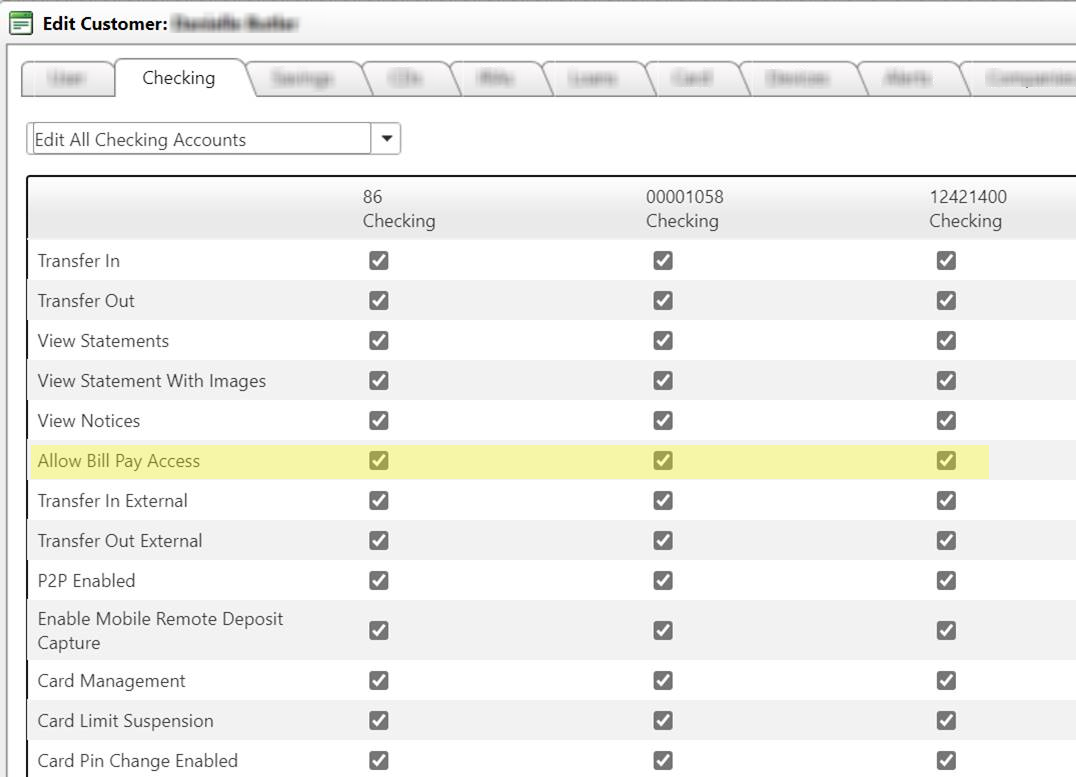Click the 'Card Management' row label
Image resolution: width=1076 pixels, height=777 pixels.
click(111, 681)
